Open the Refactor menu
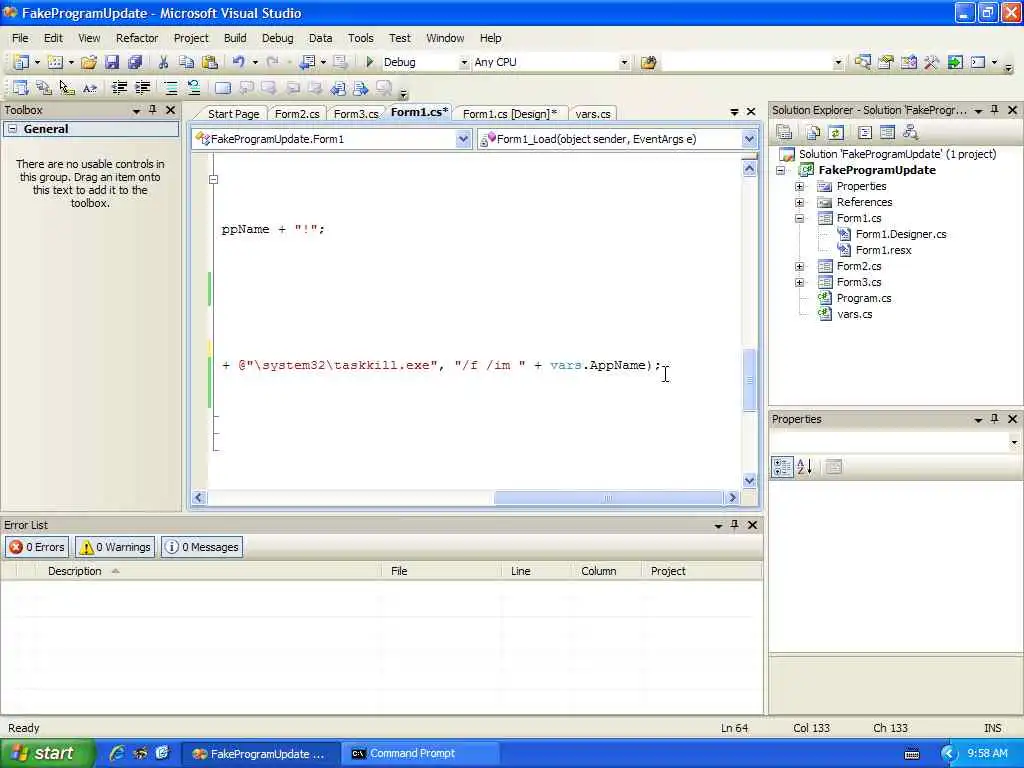 pyautogui.click(x=136, y=38)
